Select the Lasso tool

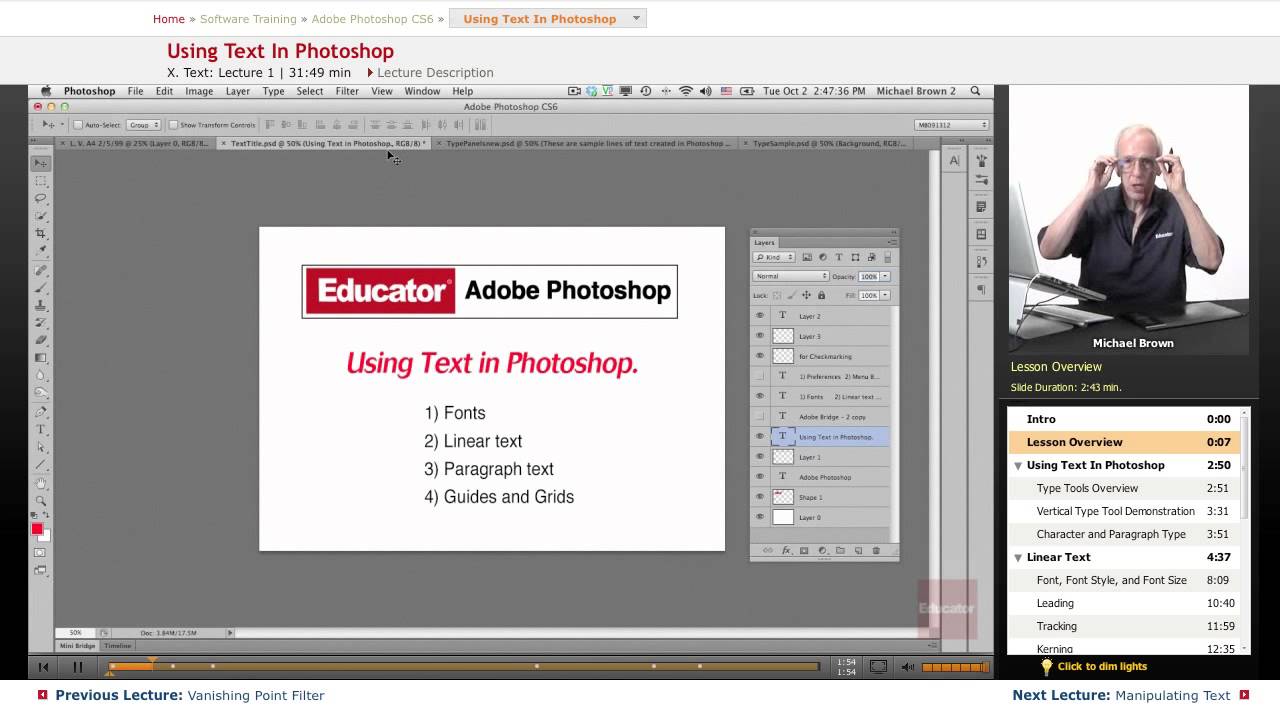click(41, 198)
